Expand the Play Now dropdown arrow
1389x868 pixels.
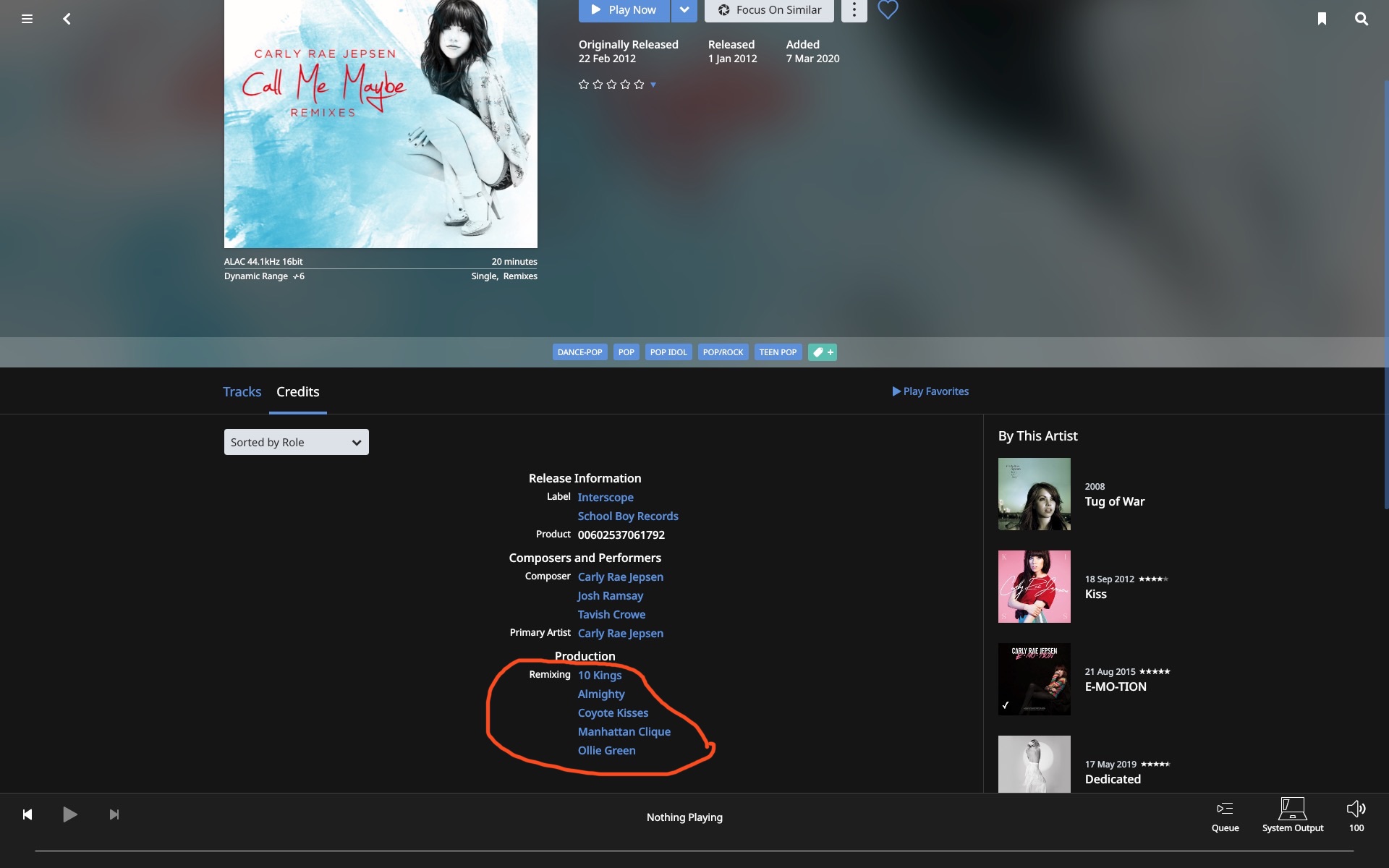pyautogui.click(x=684, y=10)
